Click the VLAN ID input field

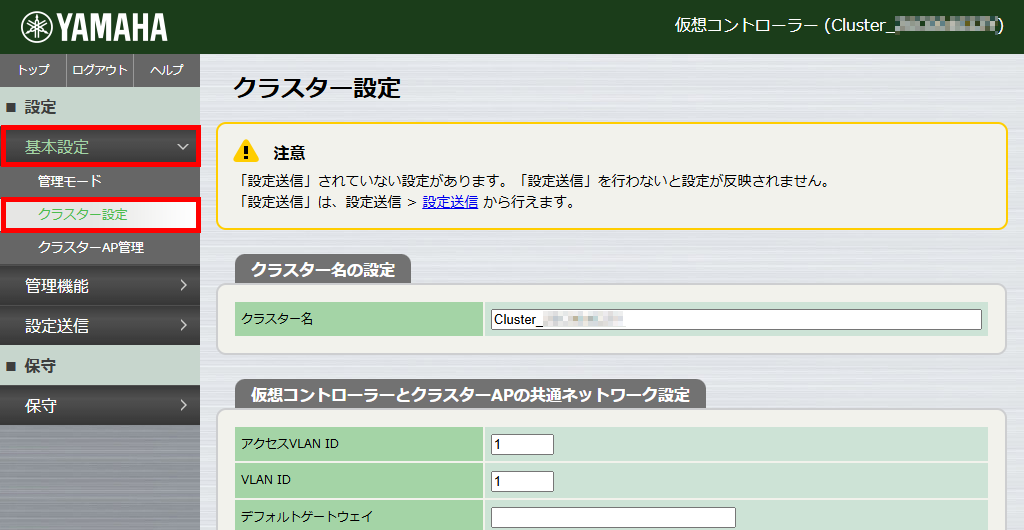tap(522, 481)
